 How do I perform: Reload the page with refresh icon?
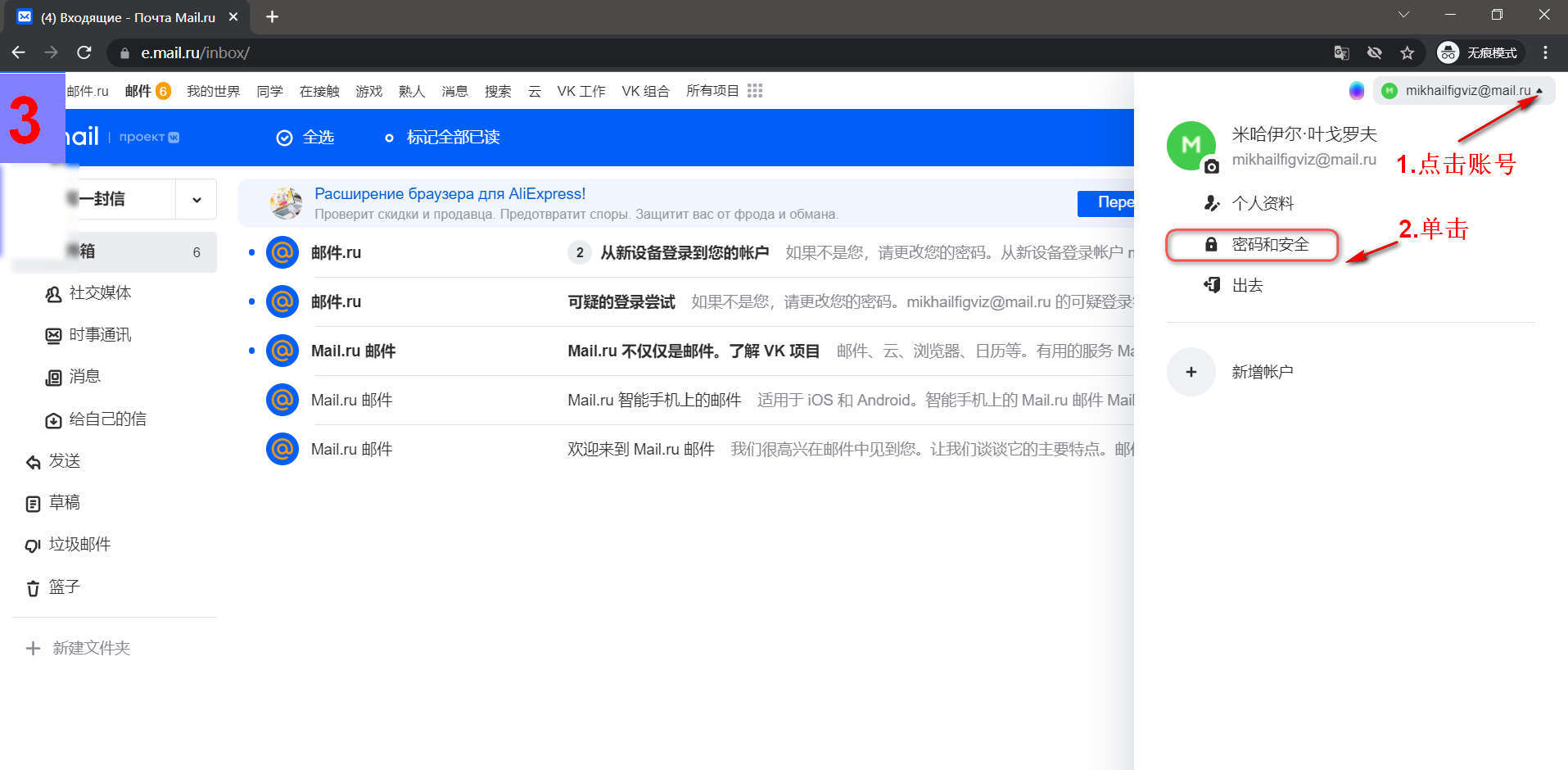coord(84,52)
